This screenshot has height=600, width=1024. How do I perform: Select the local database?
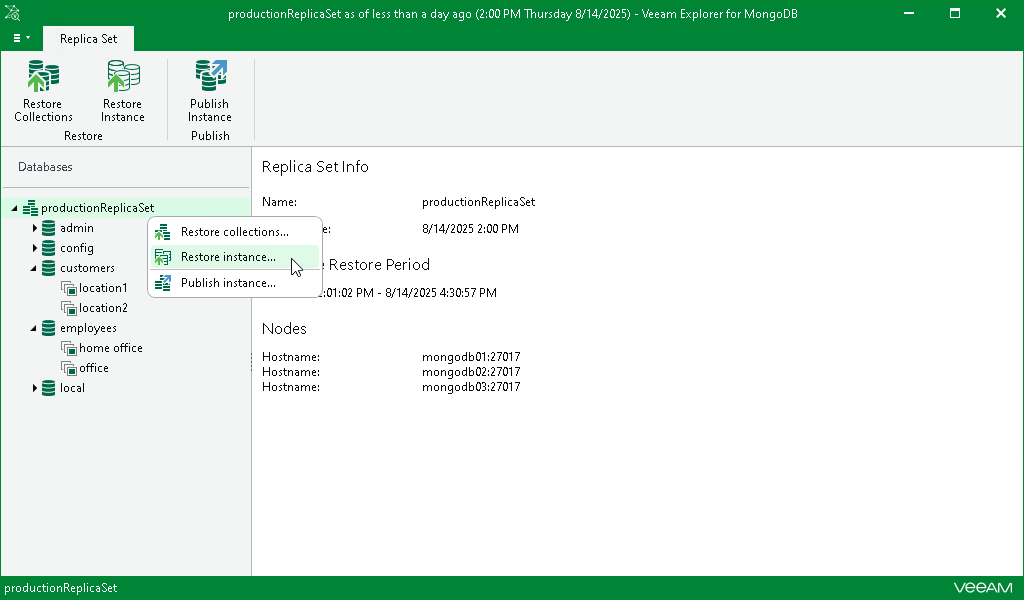coord(72,388)
